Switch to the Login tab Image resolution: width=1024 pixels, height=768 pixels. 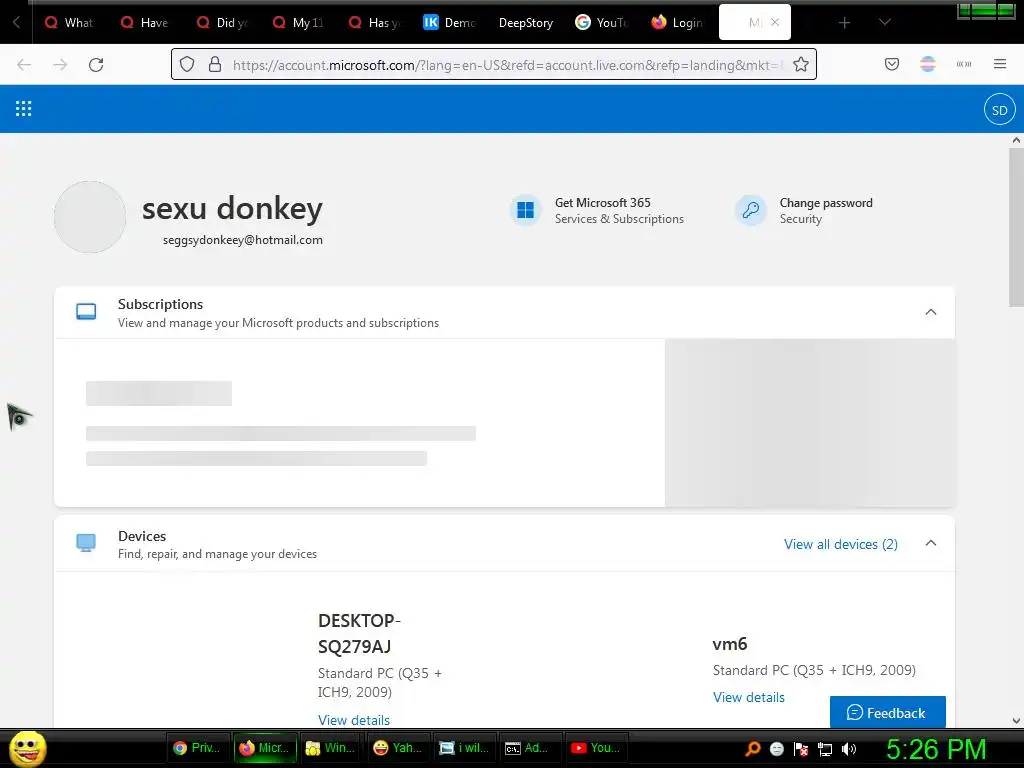(678, 23)
